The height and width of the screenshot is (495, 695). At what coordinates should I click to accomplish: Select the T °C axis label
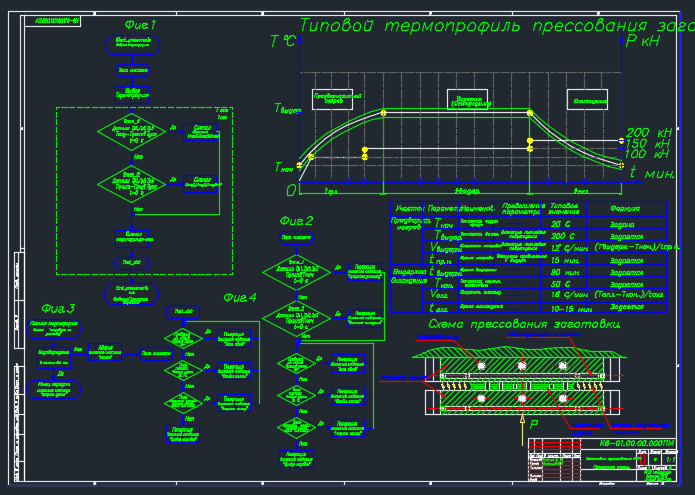(283, 41)
